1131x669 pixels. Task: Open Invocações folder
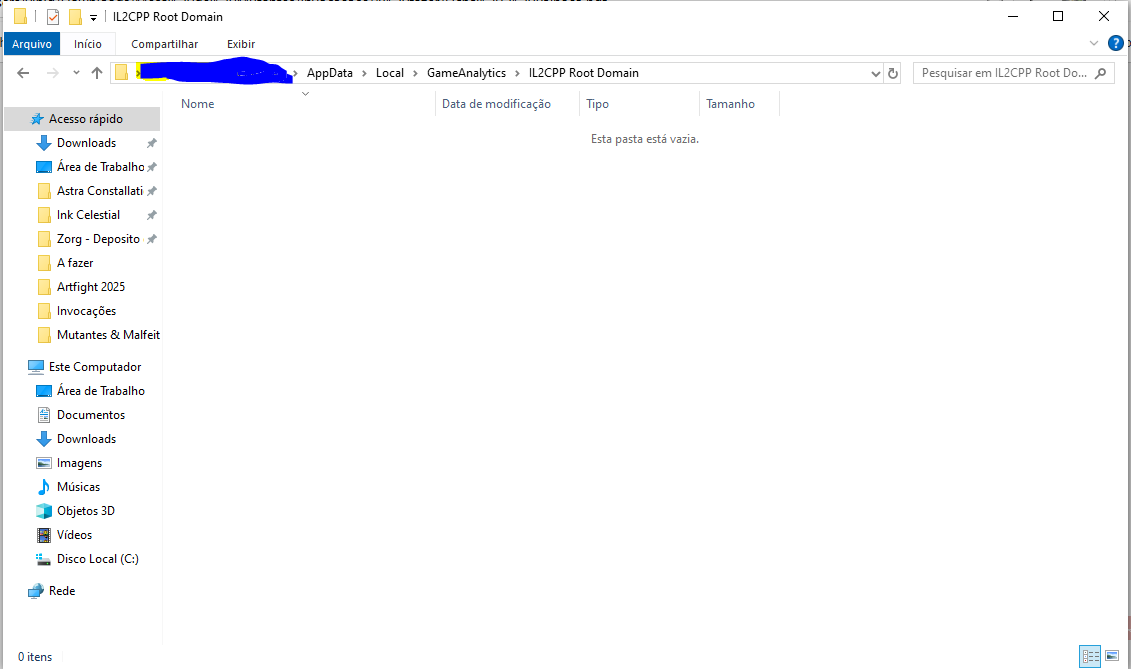point(86,311)
